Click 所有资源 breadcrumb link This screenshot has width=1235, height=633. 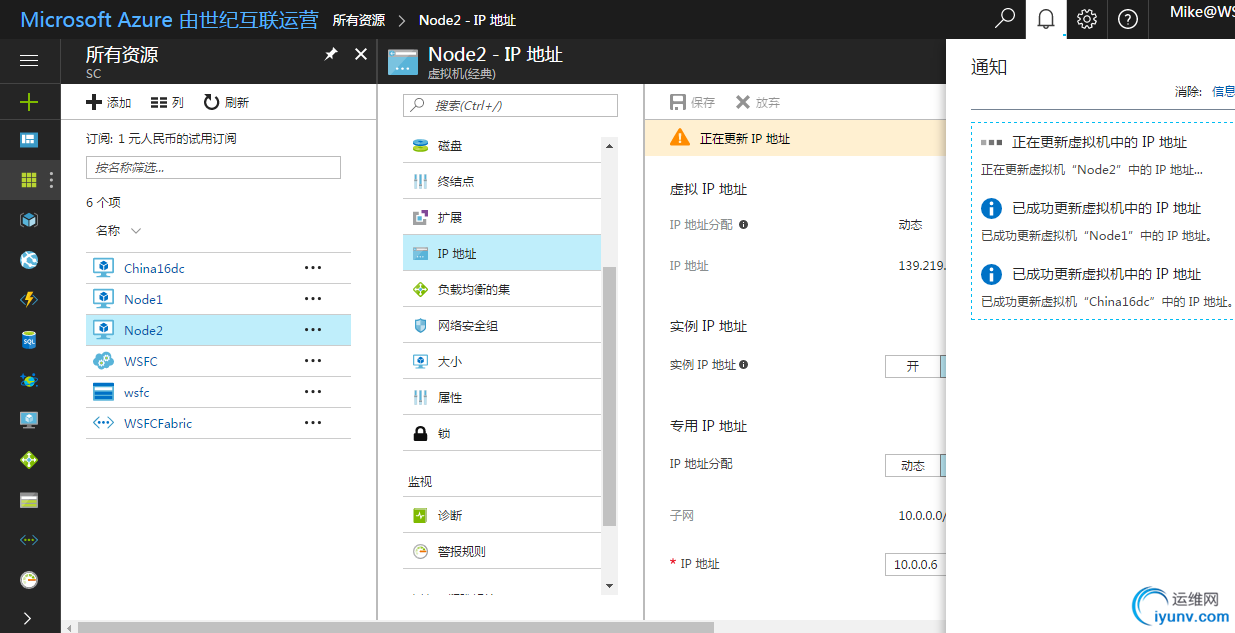[x=358, y=20]
